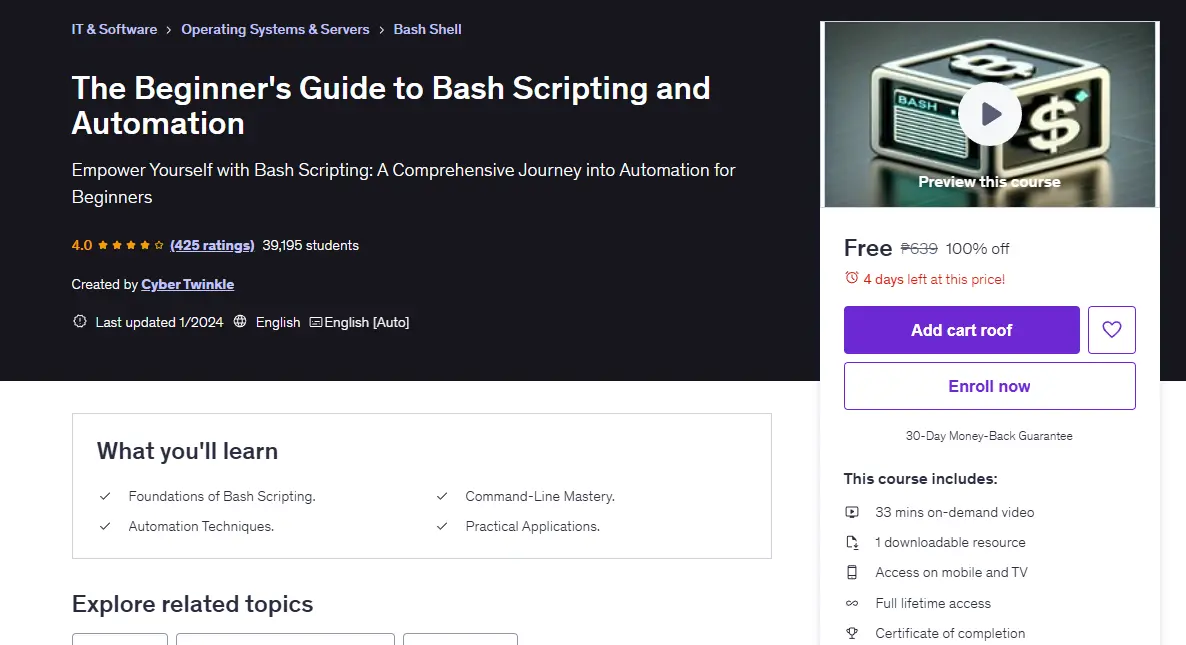
Task: Click checkmark beside Command-Line Mastery
Action: coord(442,496)
